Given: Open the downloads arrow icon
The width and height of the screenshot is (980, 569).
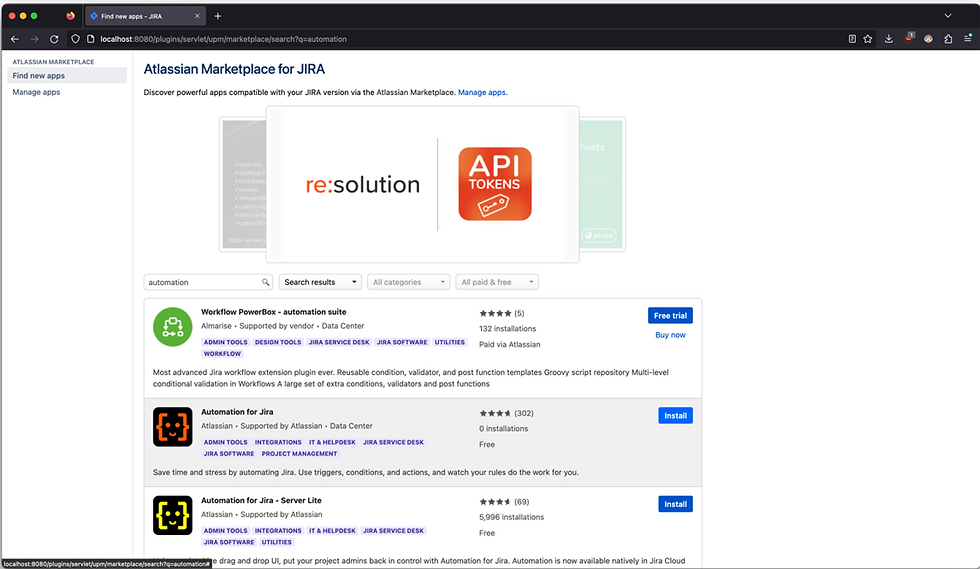Looking at the screenshot, I should click(x=889, y=39).
